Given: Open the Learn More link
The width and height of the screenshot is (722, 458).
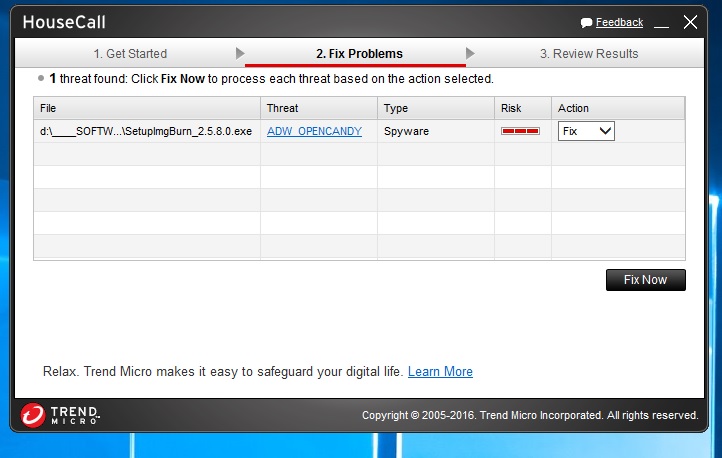Looking at the screenshot, I should [440, 371].
